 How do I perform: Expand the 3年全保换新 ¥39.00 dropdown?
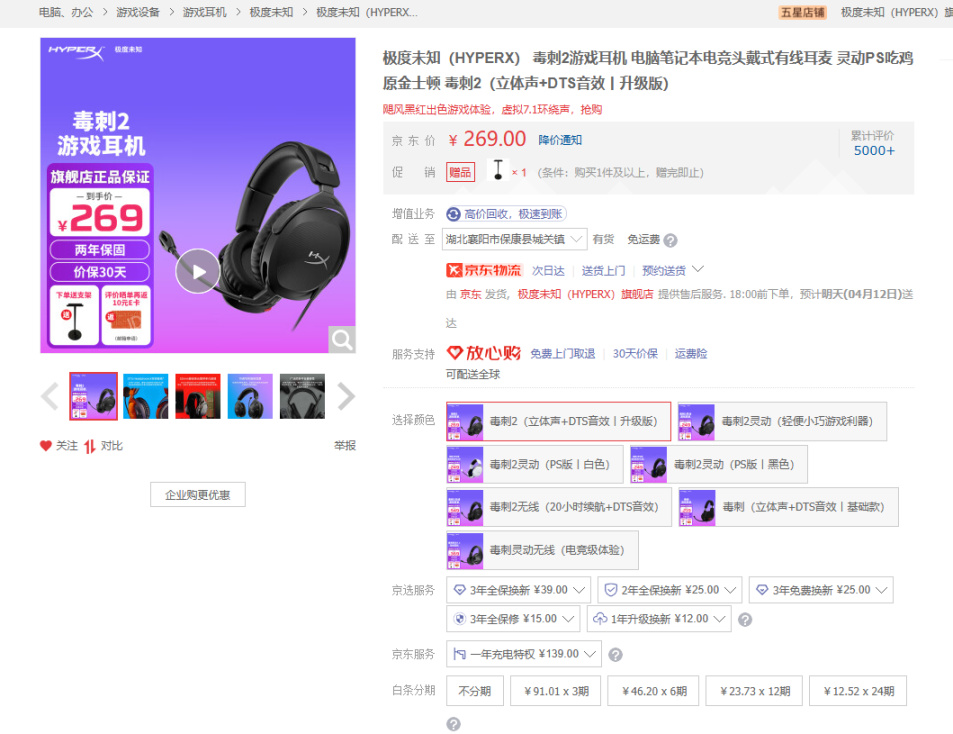518,589
